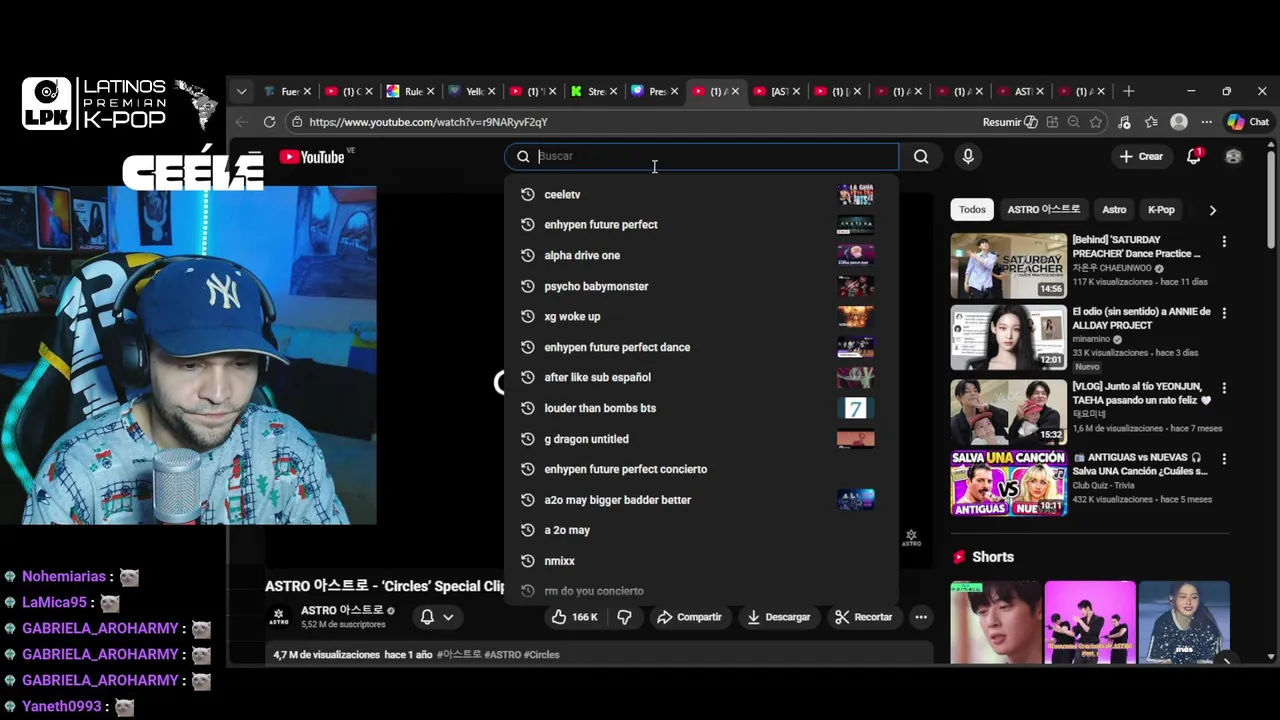Viewport: 1280px width, 720px height.
Task: Open options for YEONJUN TAEHA vlog
Action: (x=1224, y=388)
